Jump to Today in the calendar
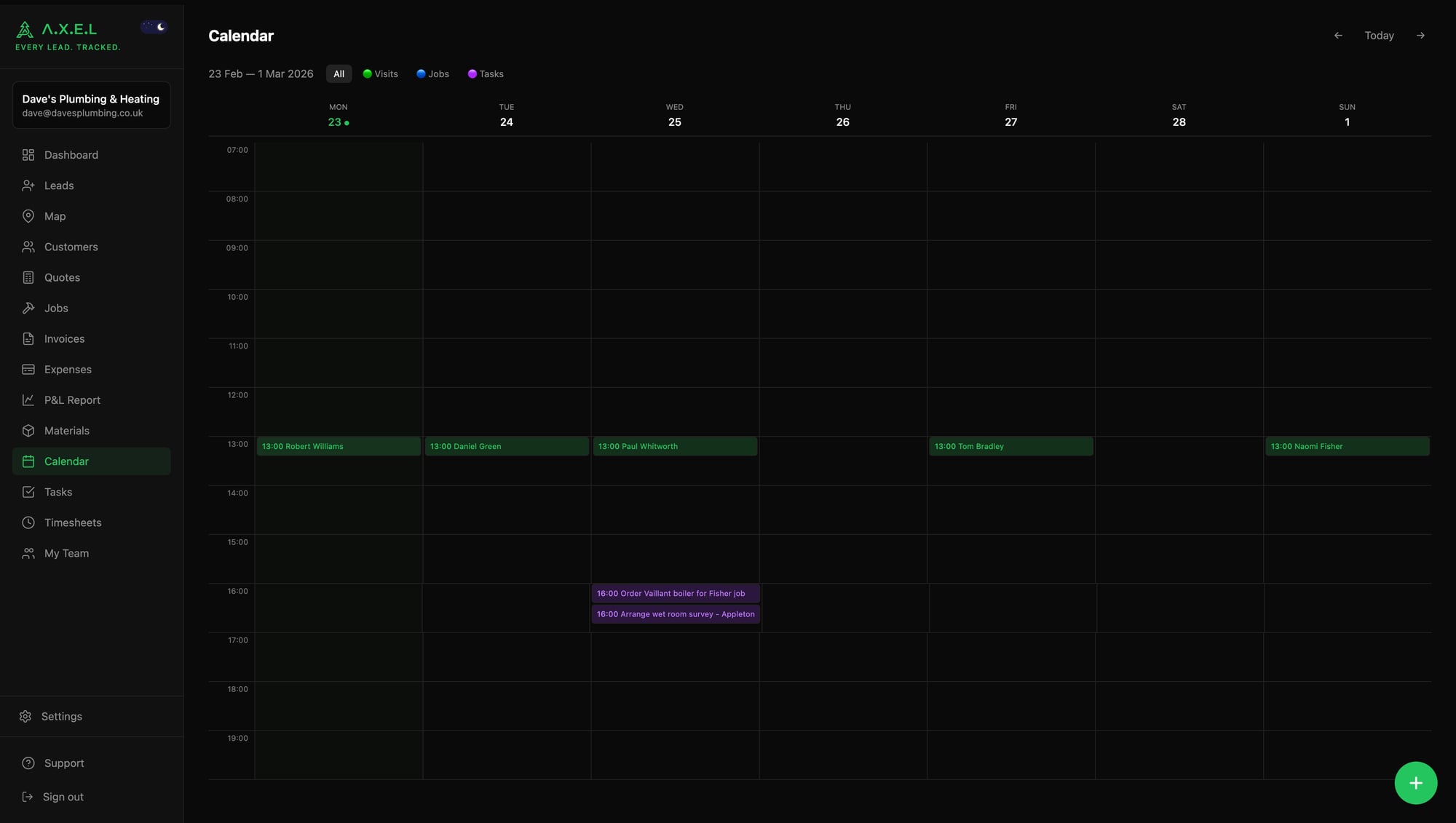The height and width of the screenshot is (823, 1456). (1379, 35)
